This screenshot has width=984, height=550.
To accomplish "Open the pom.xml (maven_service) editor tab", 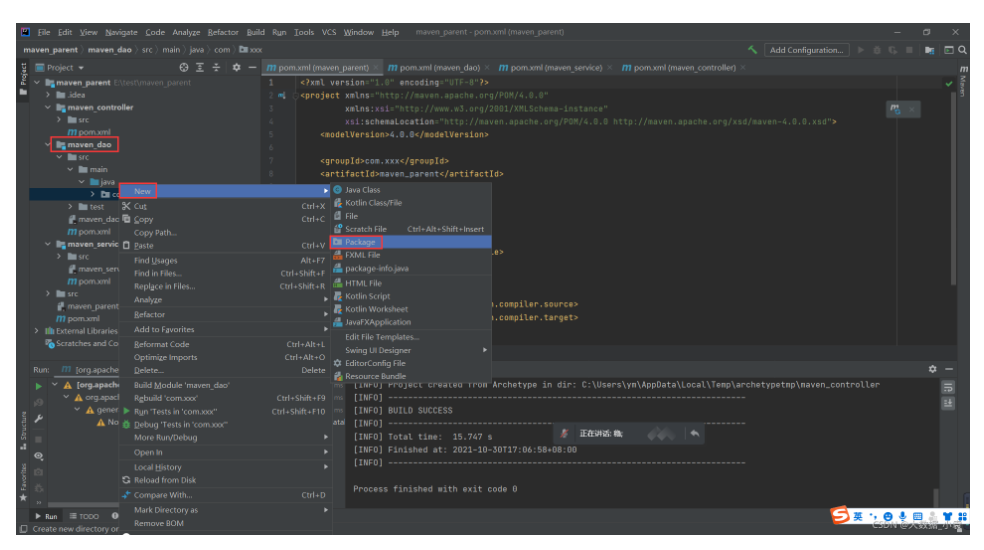I will [557, 68].
